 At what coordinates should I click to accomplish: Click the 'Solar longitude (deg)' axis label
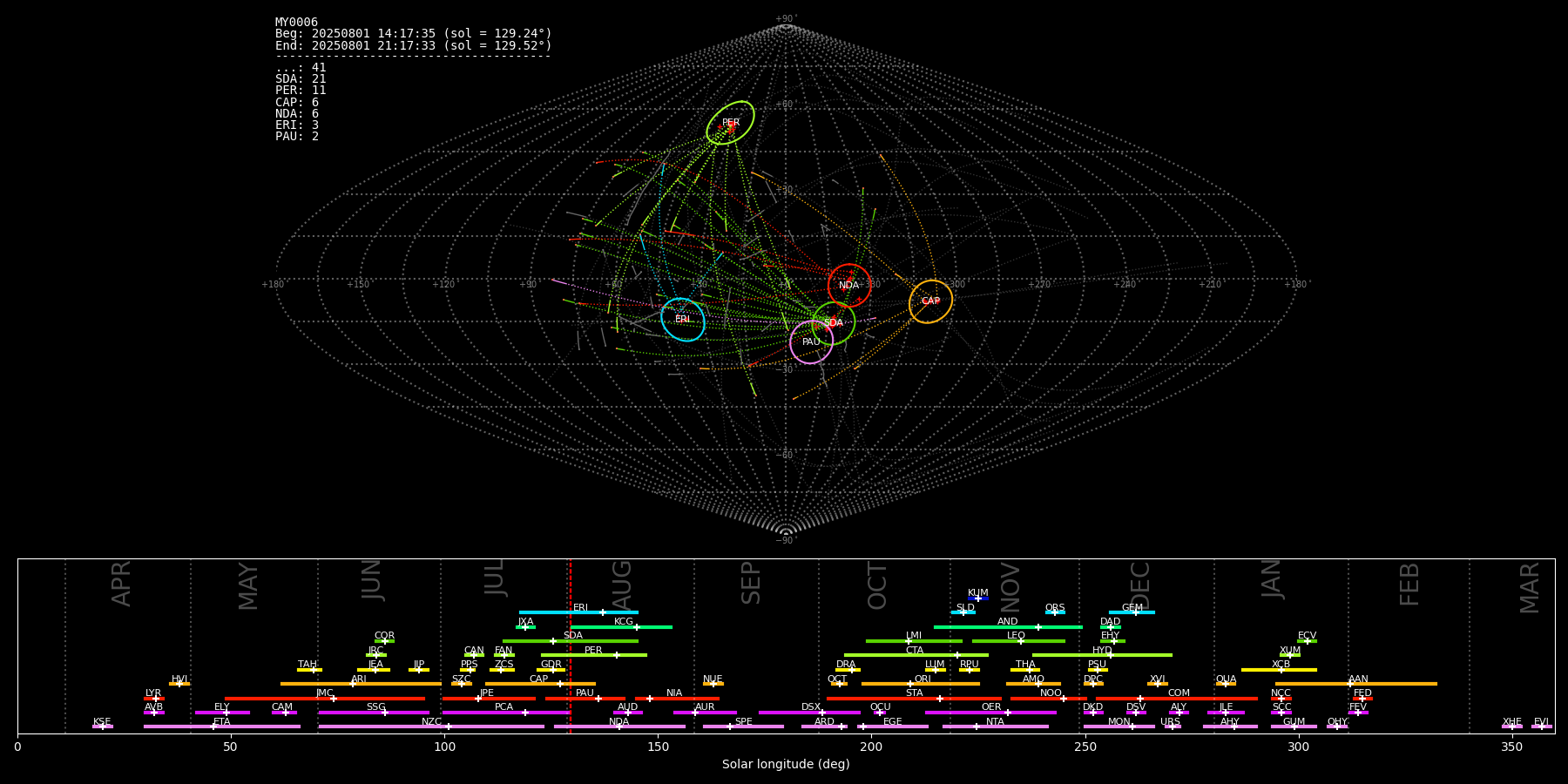click(x=786, y=765)
